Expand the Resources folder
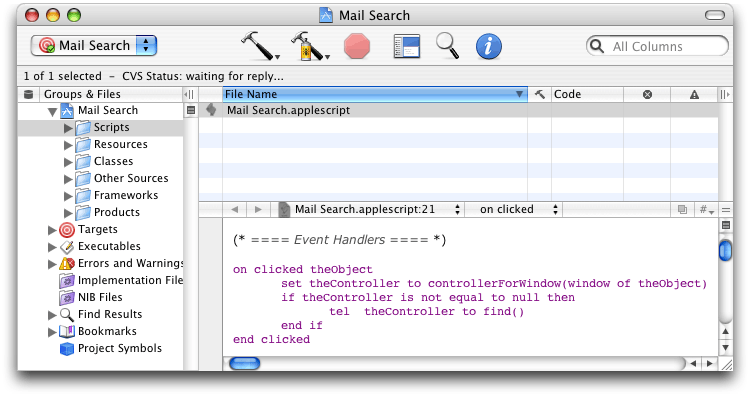 tap(68, 145)
